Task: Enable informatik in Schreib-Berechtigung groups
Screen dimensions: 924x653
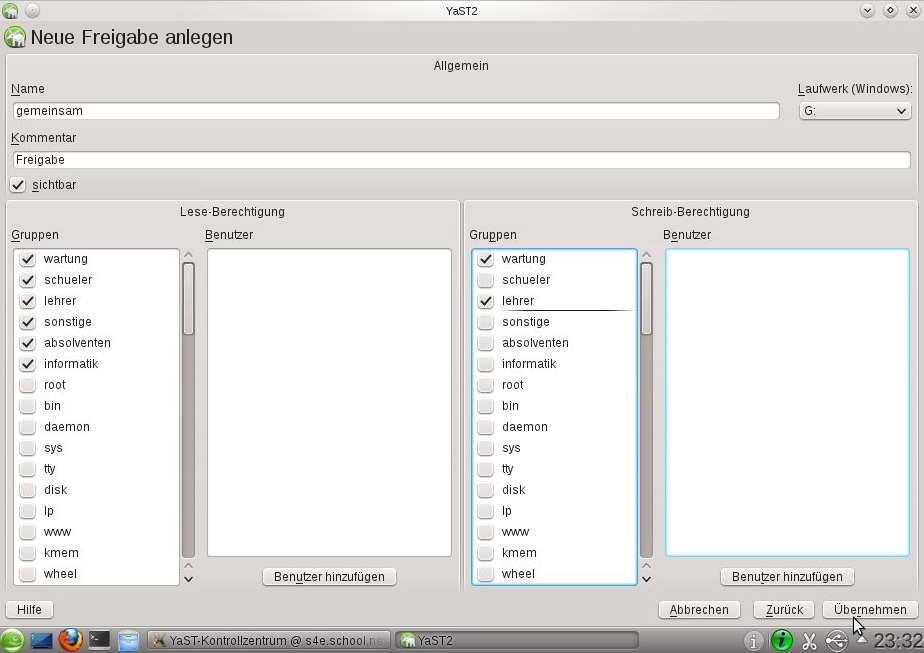Action: 485,364
